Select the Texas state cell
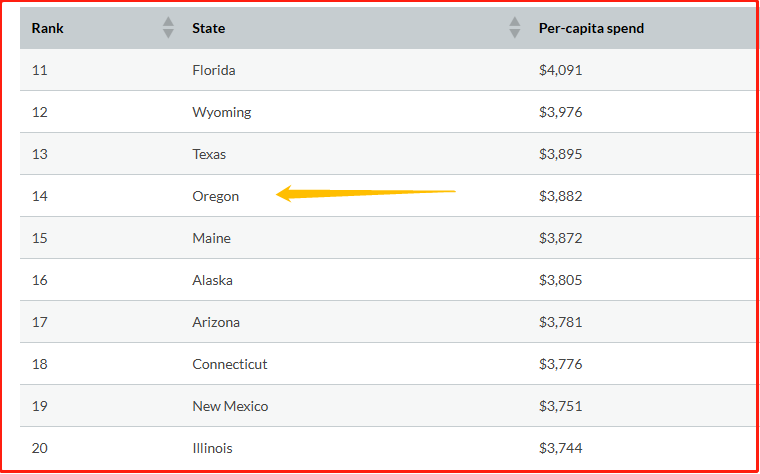760x474 pixels. click(209, 154)
